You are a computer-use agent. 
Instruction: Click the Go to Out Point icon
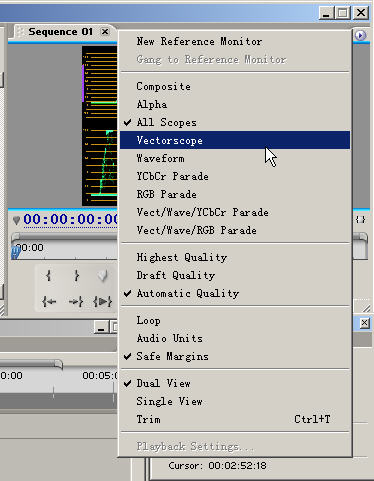[x=76, y=302]
